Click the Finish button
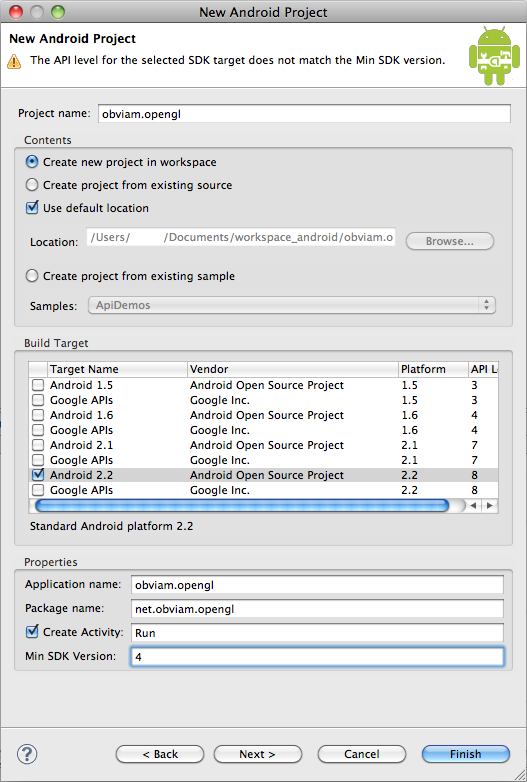This screenshot has height=782, width=527. tap(466, 754)
